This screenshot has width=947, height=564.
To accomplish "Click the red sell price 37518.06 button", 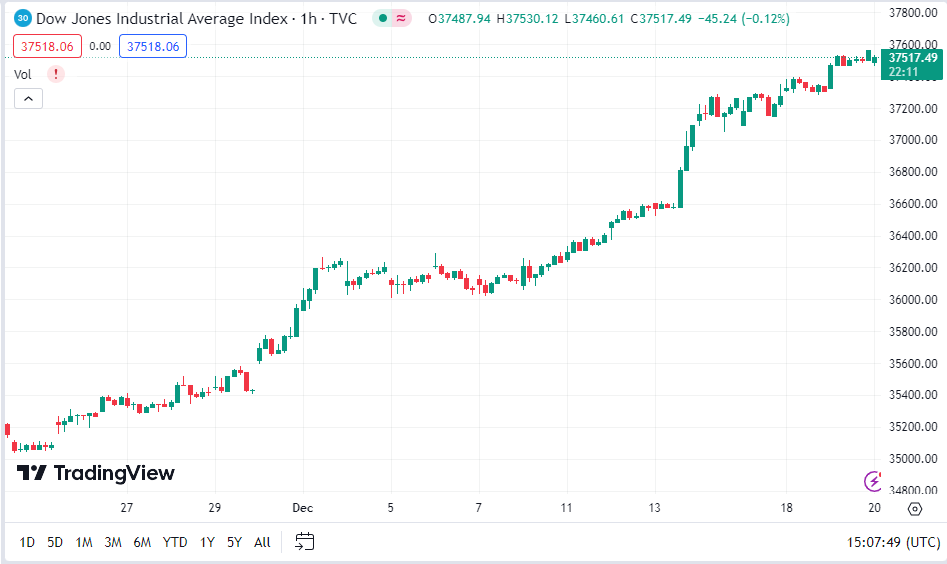I will click(47, 46).
